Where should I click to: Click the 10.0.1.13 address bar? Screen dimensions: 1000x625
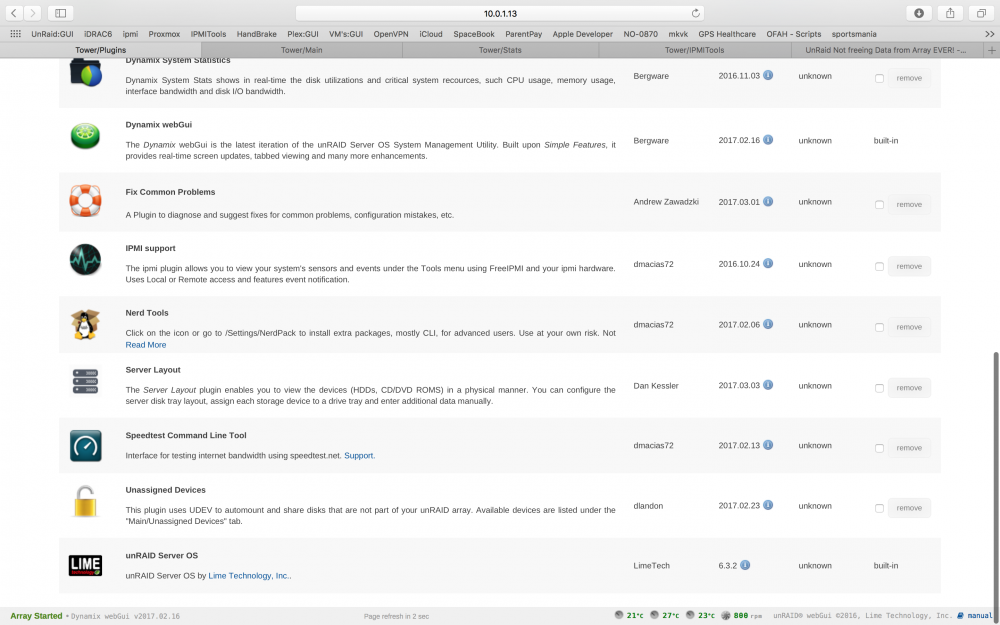coord(499,13)
